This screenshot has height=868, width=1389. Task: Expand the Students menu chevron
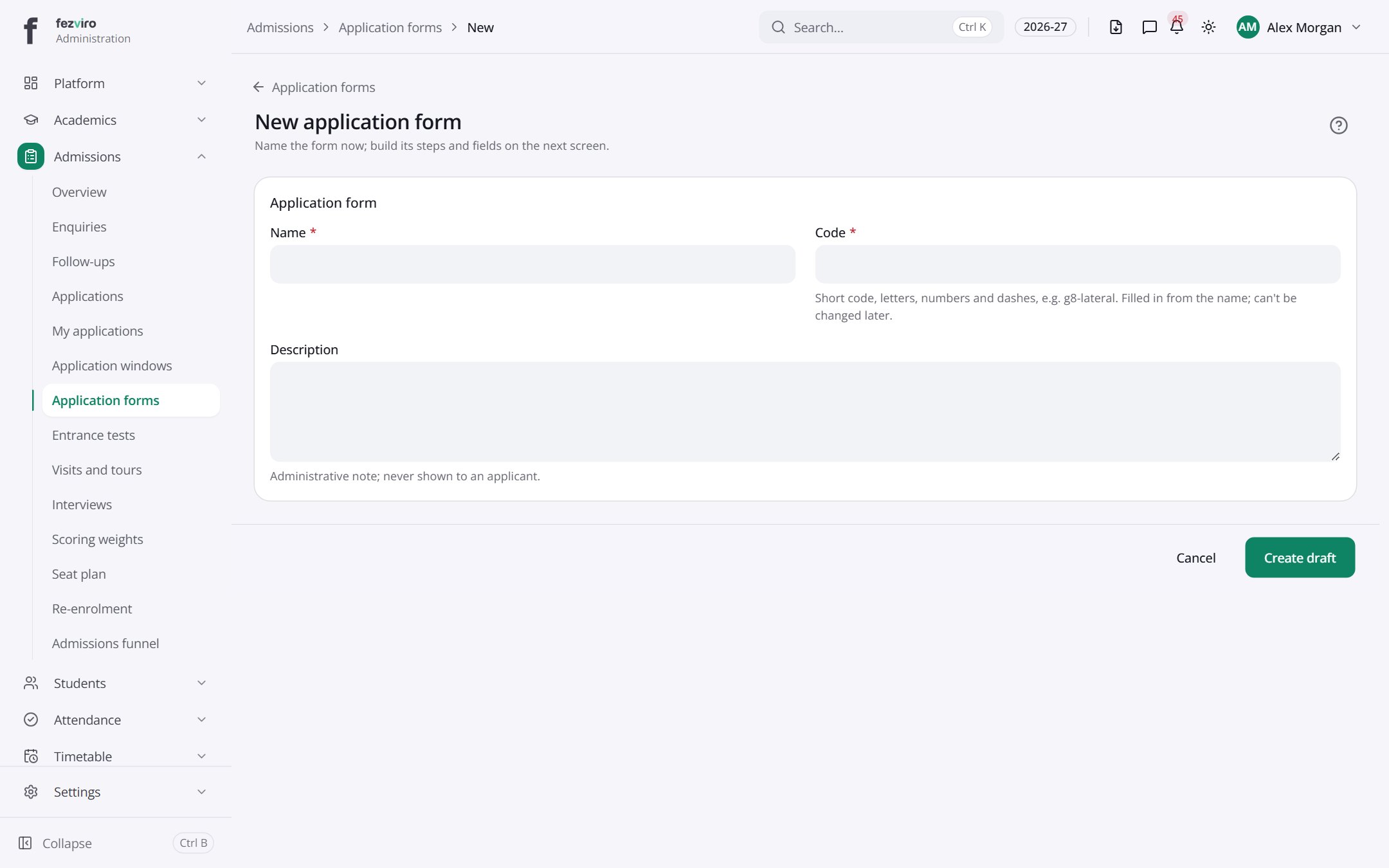coord(201,683)
